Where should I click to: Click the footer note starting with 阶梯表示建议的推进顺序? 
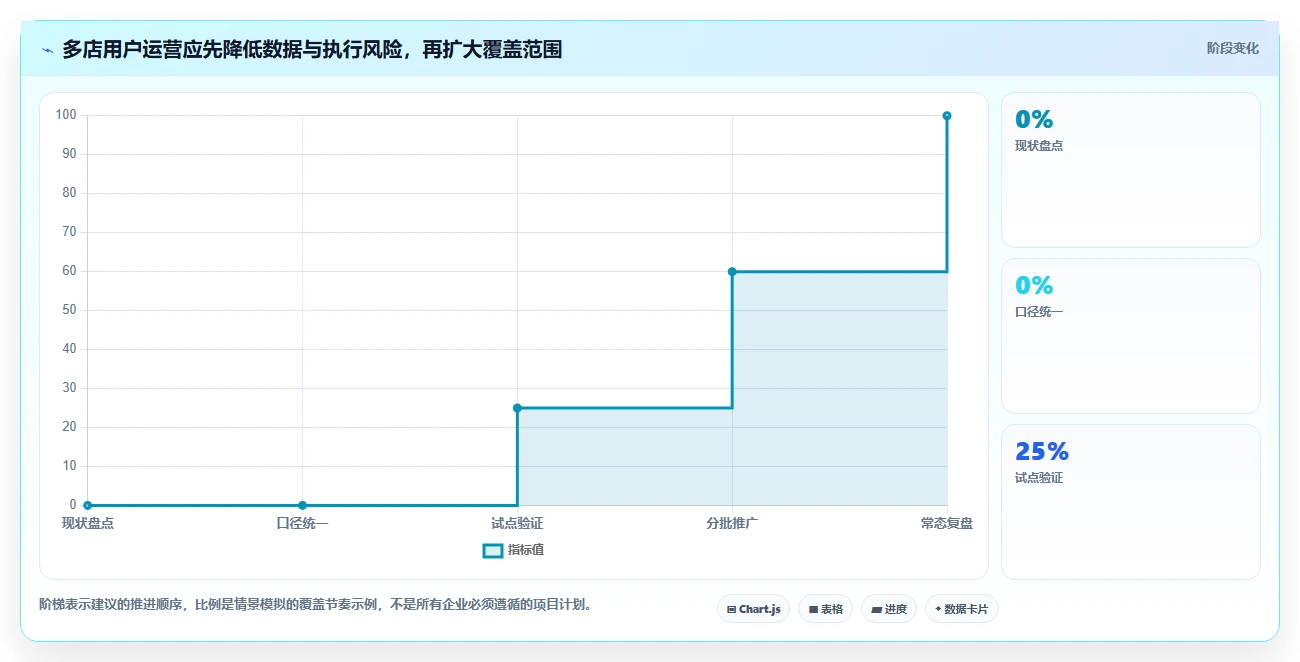315,604
